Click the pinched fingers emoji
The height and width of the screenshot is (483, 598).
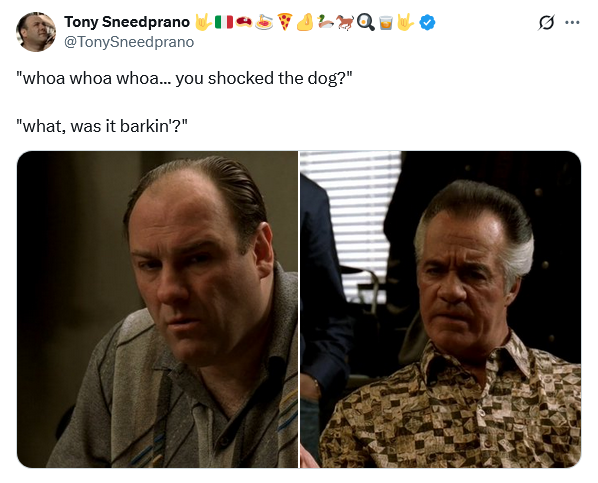[305, 22]
